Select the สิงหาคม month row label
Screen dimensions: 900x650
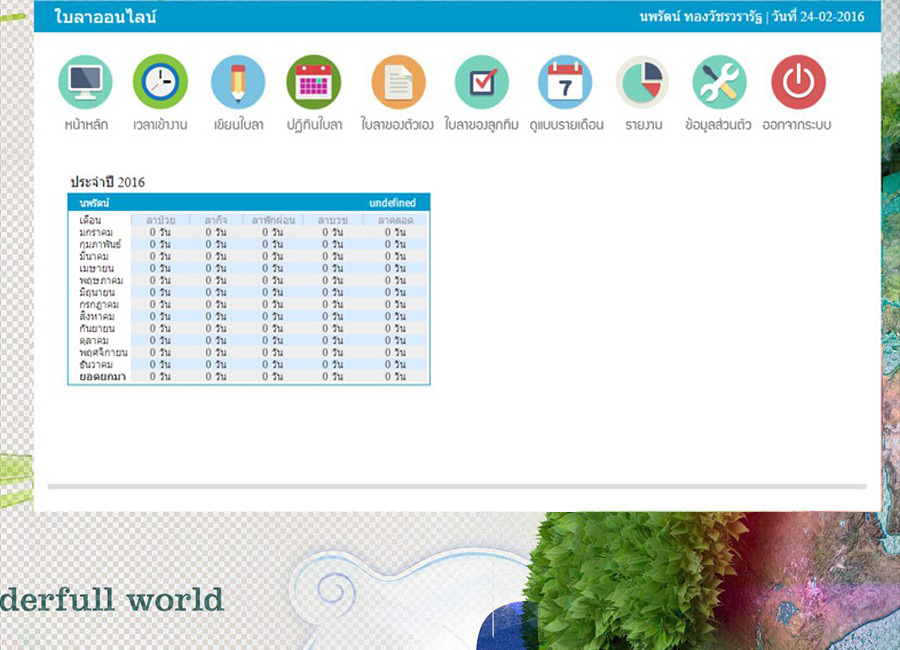pos(97,316)
